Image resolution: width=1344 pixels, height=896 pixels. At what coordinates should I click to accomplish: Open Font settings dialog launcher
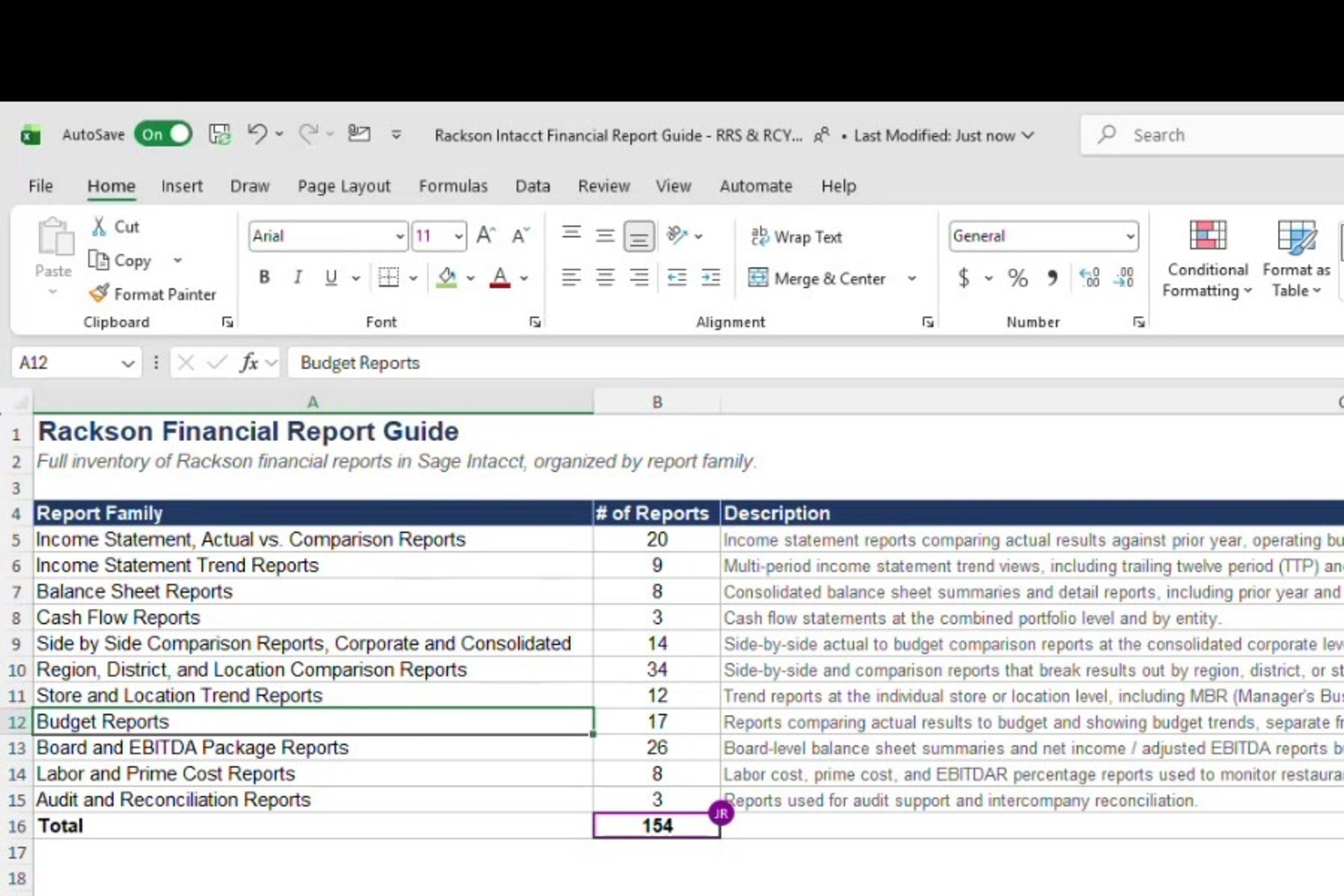tap(535, 322)
